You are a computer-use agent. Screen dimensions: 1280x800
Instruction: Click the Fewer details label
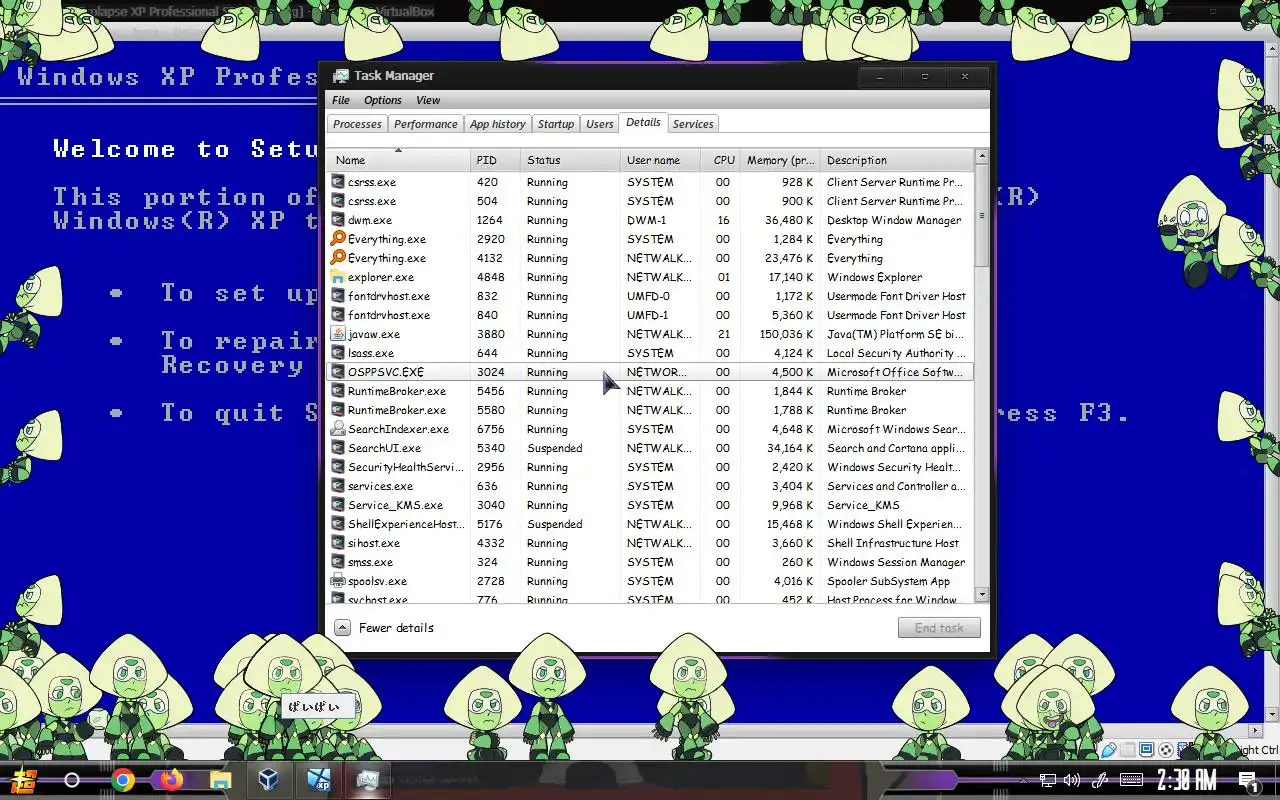tap(396, 628)
